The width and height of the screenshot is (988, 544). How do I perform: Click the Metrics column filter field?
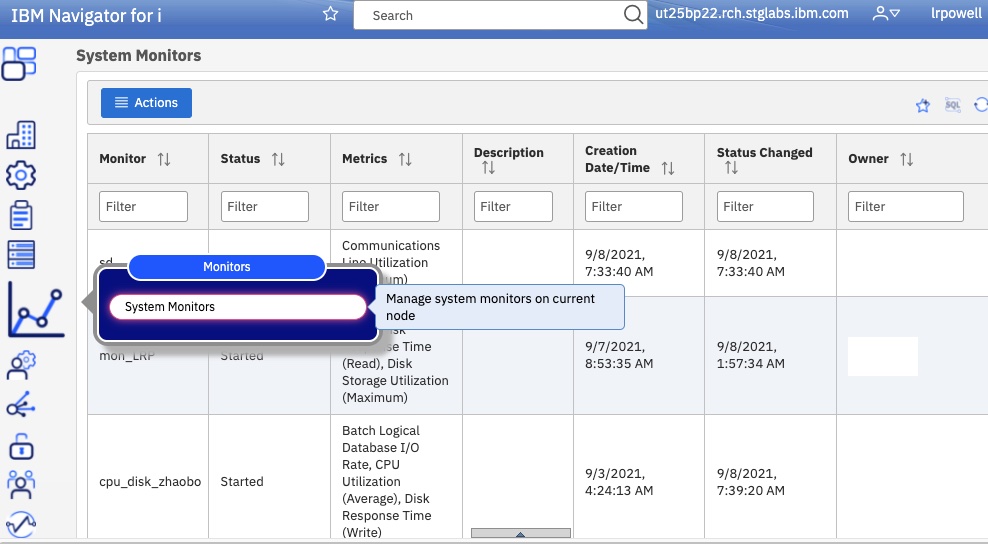click(x=391, y=206)
